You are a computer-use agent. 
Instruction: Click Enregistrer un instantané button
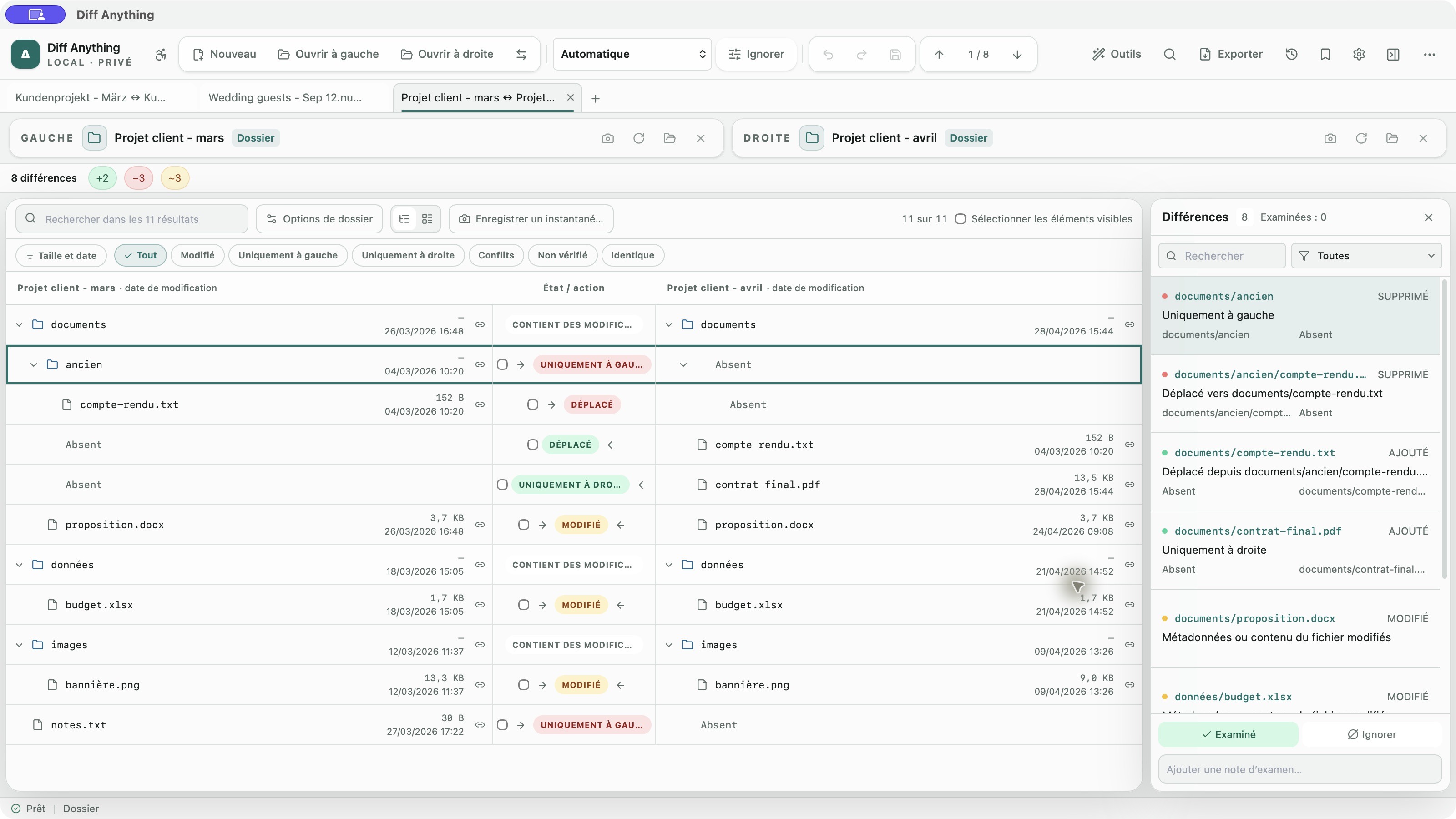tap(531, 219)
